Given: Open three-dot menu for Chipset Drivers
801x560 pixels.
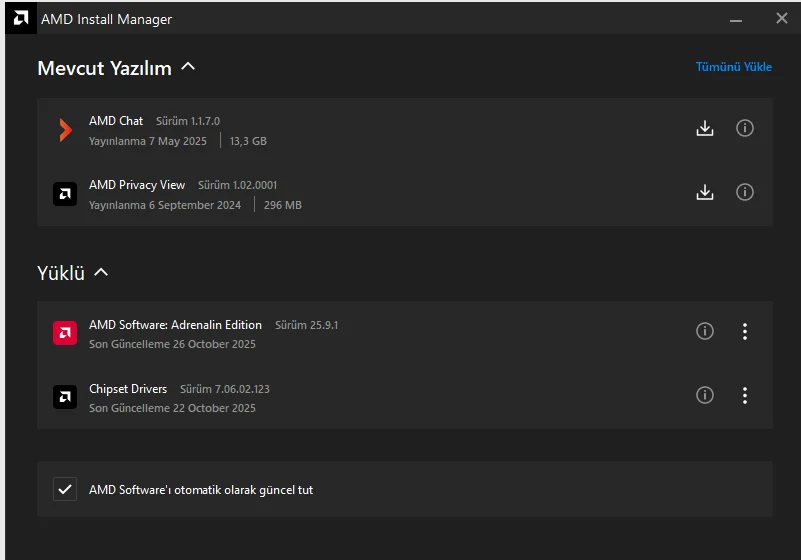Looking at the screenshot, I should click(x=745, y=395).
